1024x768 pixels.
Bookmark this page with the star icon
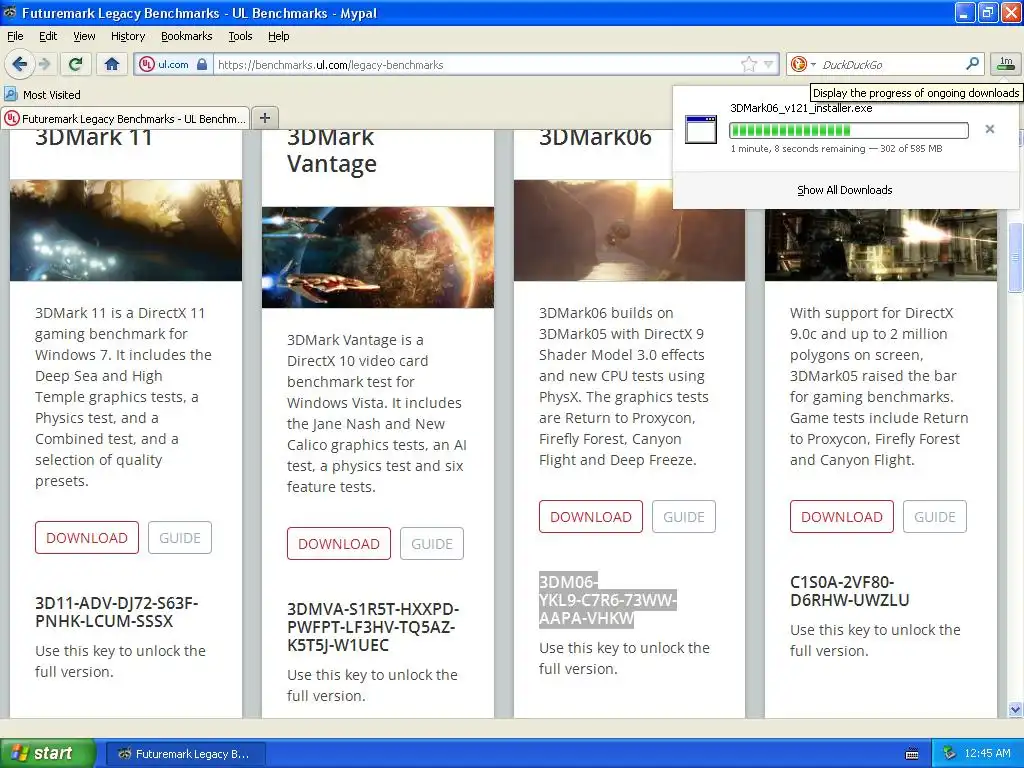pos(748,64)
